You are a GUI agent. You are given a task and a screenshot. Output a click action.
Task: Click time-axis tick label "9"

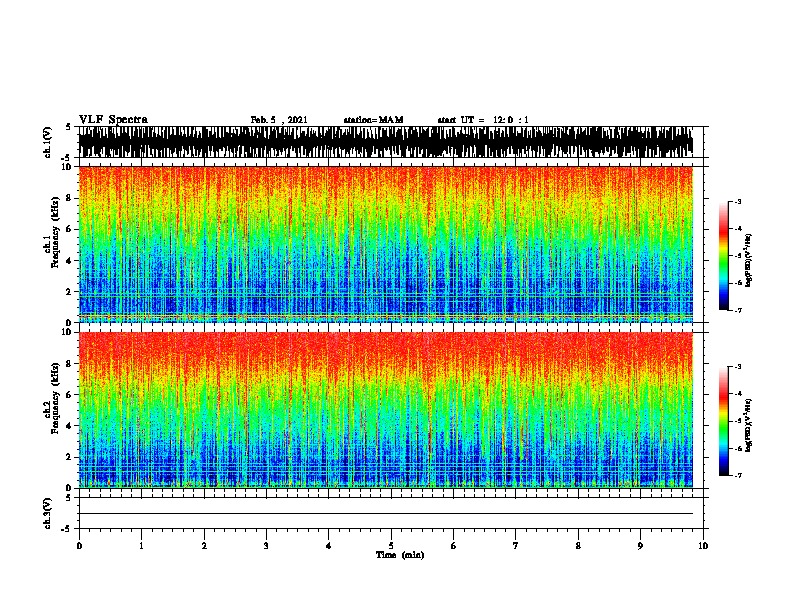[640, 546]
